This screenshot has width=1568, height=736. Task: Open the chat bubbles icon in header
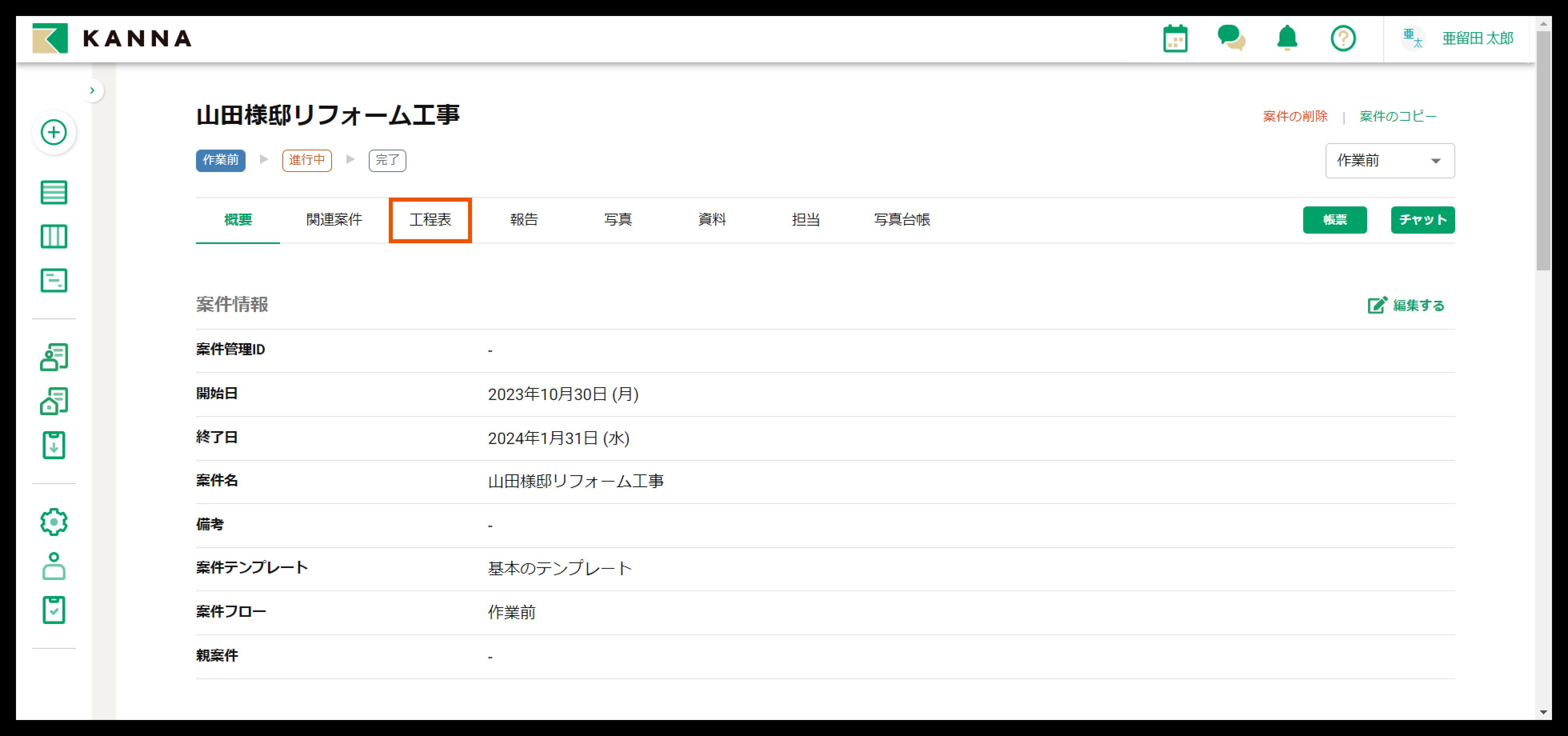pyautogui.click(x=1231, y=38)
